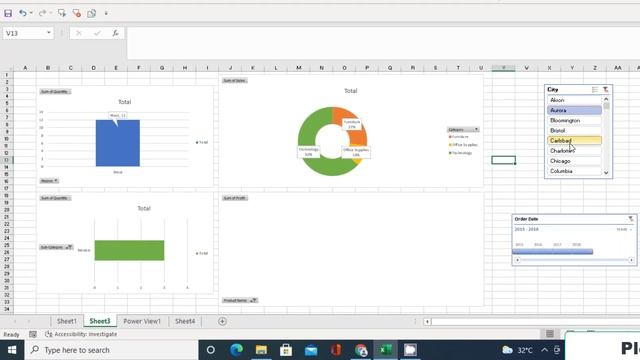
Task: Open the Customize Quick Access Toolbar dropdown
Action: click(x=106, y=13)
